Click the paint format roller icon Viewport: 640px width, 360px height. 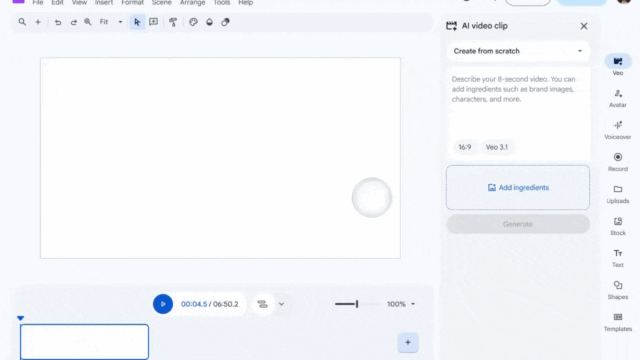coord(173,22)
